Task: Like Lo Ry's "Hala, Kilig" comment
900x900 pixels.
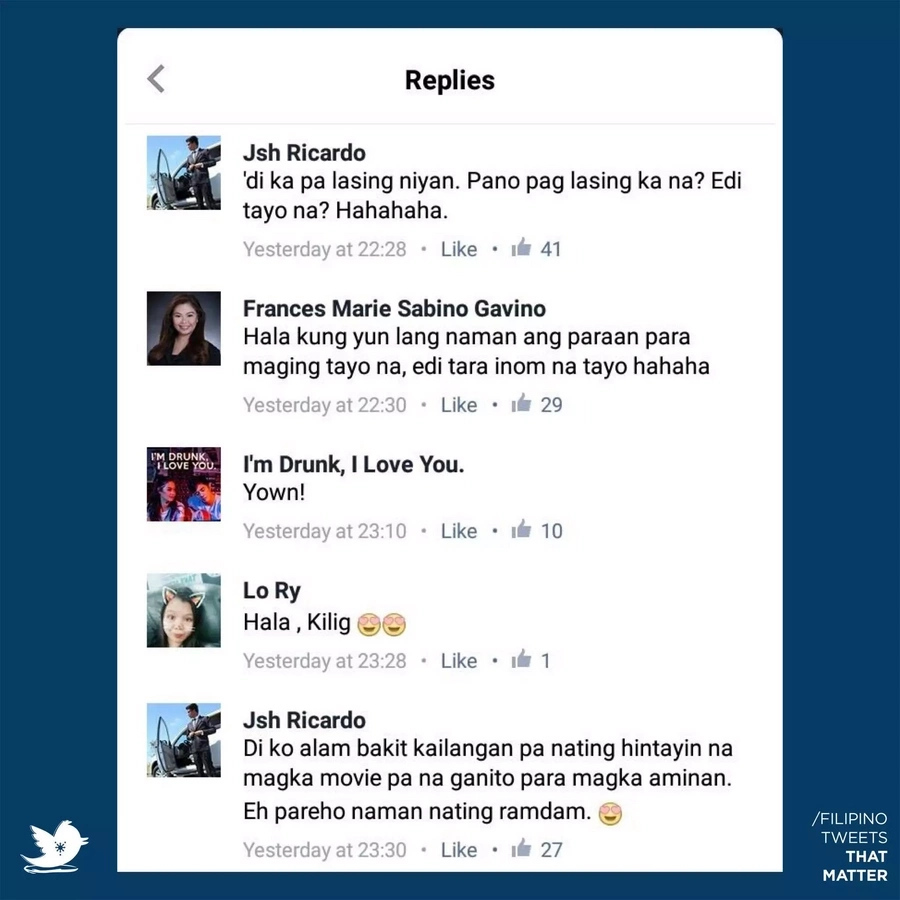Action: tap(459, 661)
